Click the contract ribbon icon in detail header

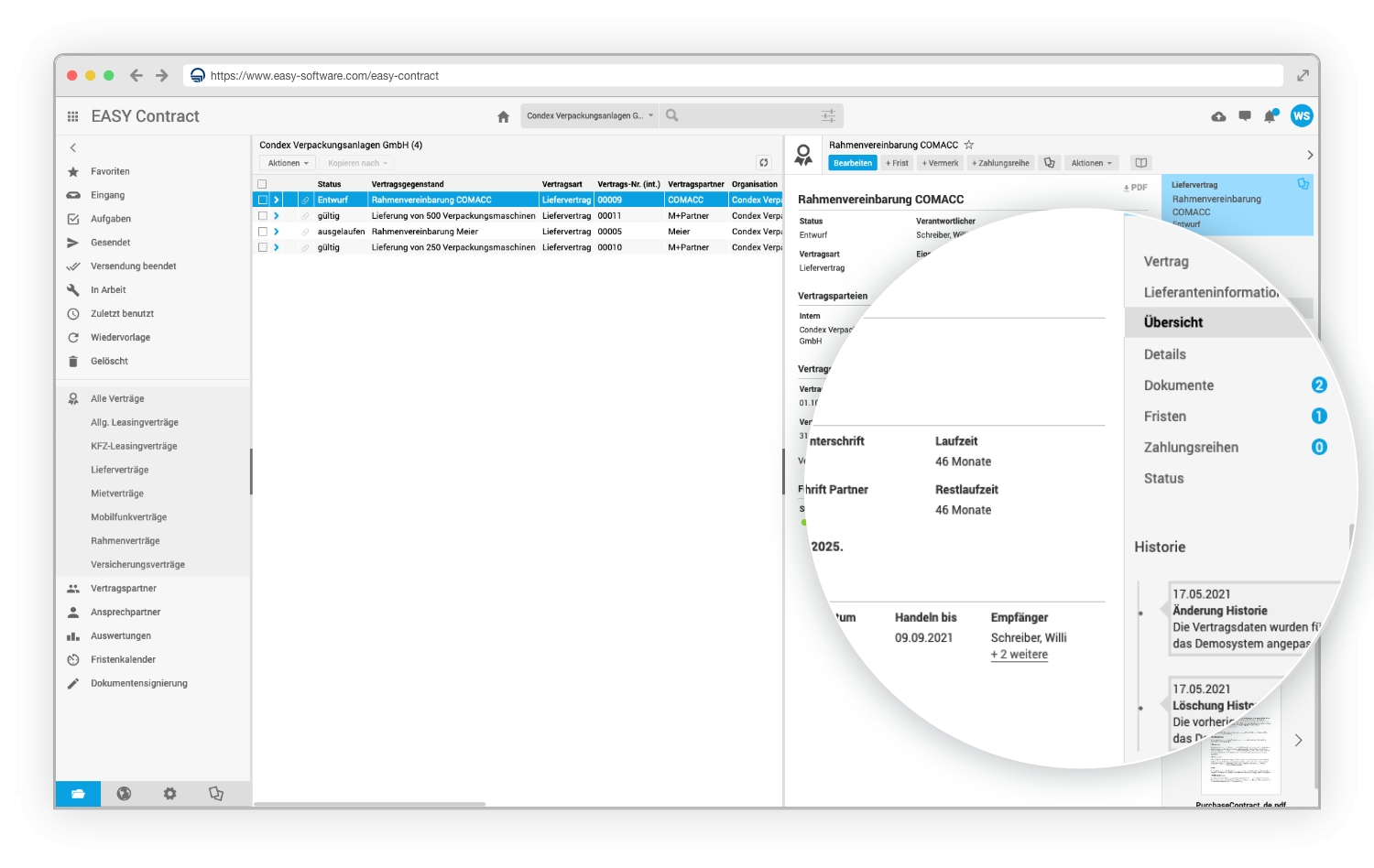pyautogui.click(x=803, y=155)
